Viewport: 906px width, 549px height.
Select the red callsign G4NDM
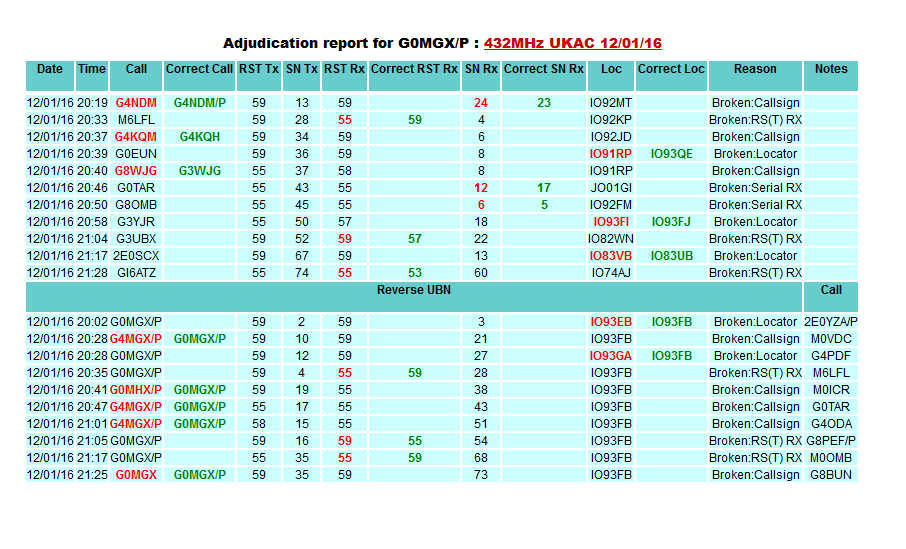[136, 103]
